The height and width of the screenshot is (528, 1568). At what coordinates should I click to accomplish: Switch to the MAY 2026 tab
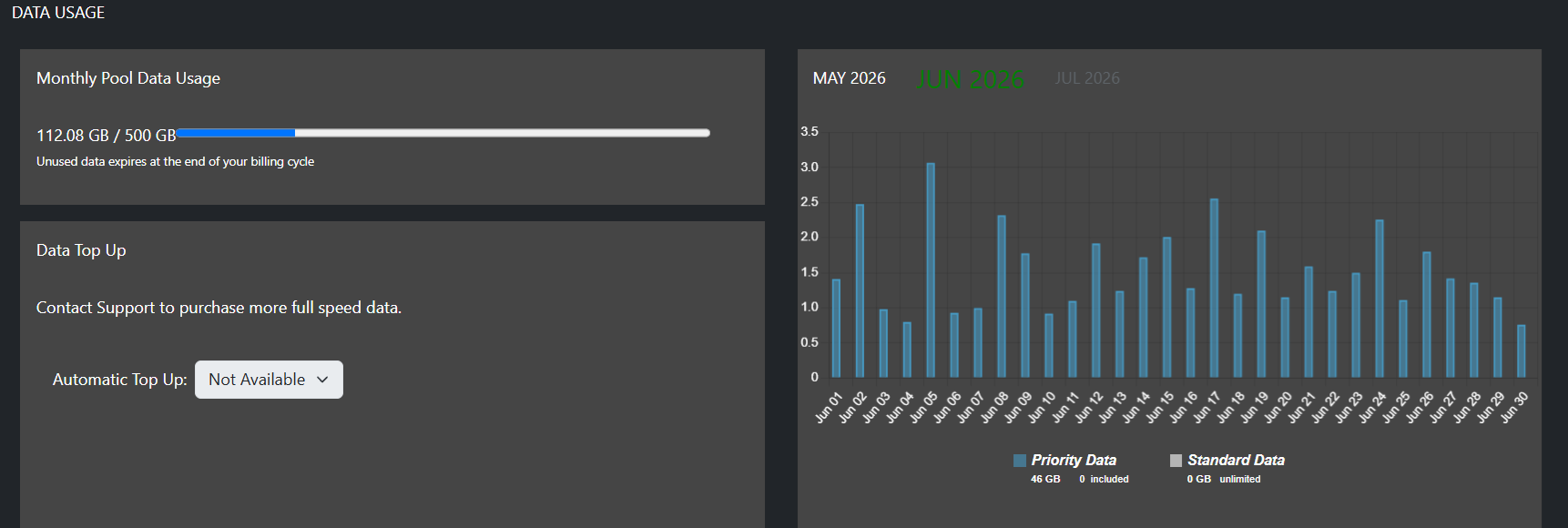849,78
